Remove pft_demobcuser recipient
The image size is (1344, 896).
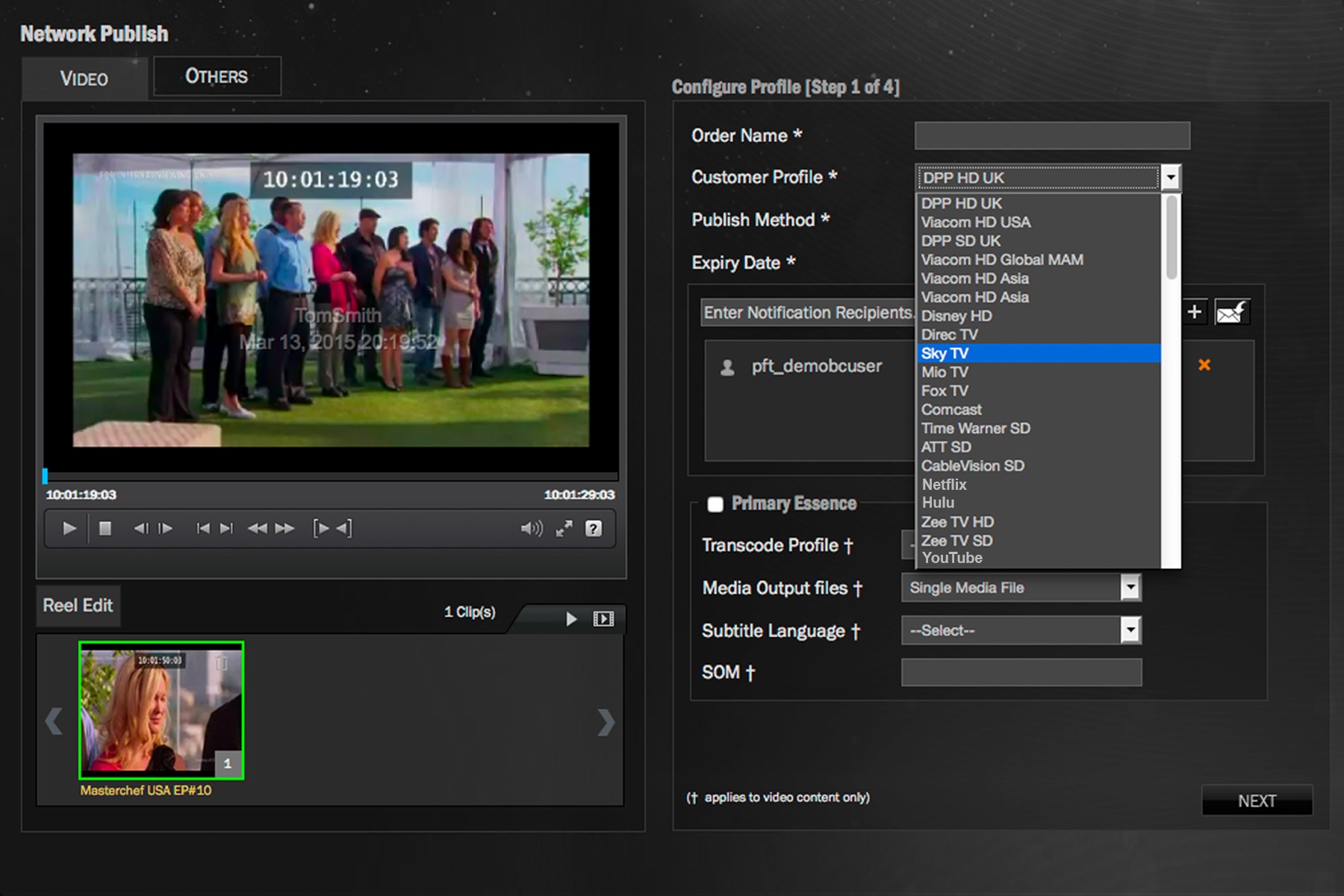point(1204,365)
